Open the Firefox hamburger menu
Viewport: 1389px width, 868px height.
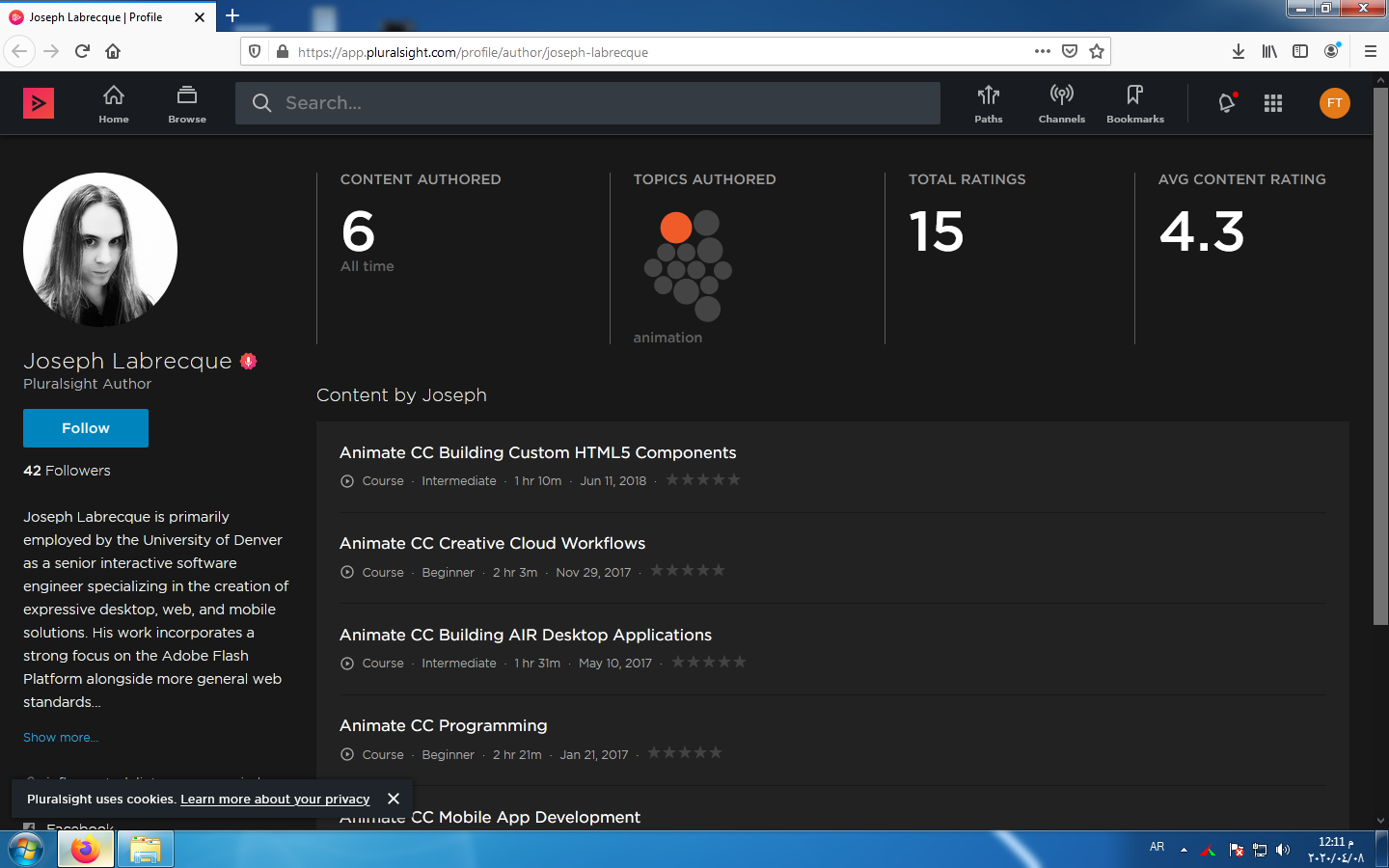(x=1370, y=51)
